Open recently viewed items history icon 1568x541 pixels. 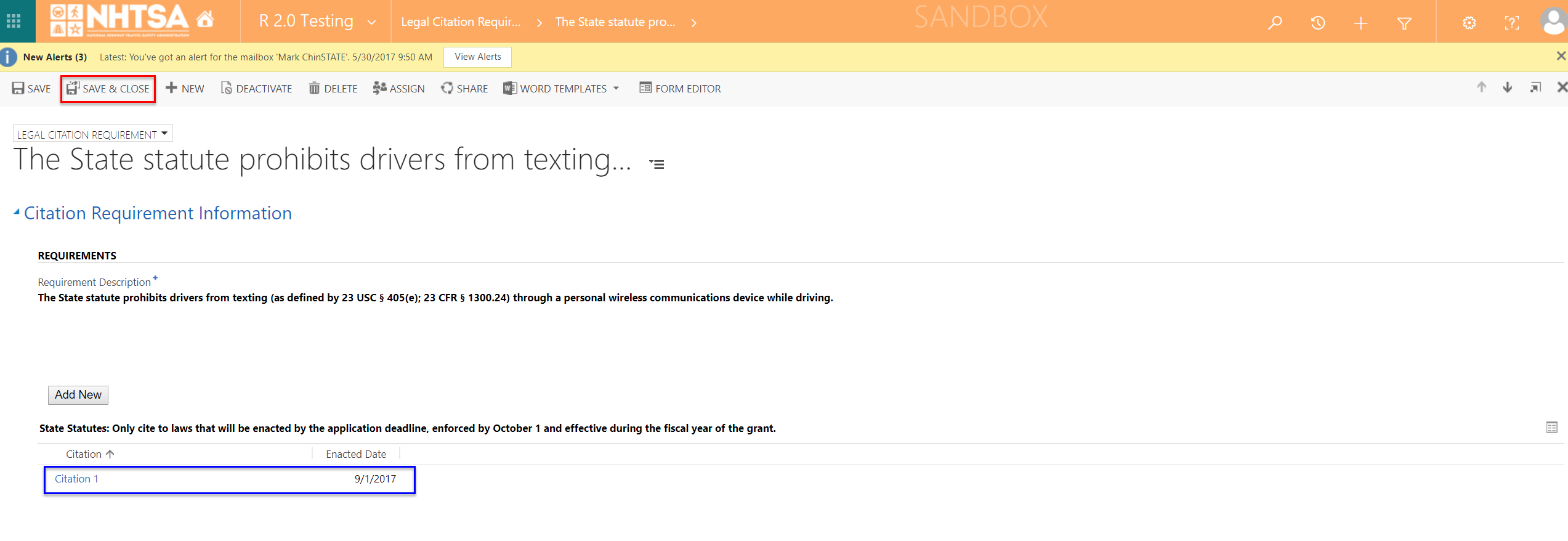1318,23
